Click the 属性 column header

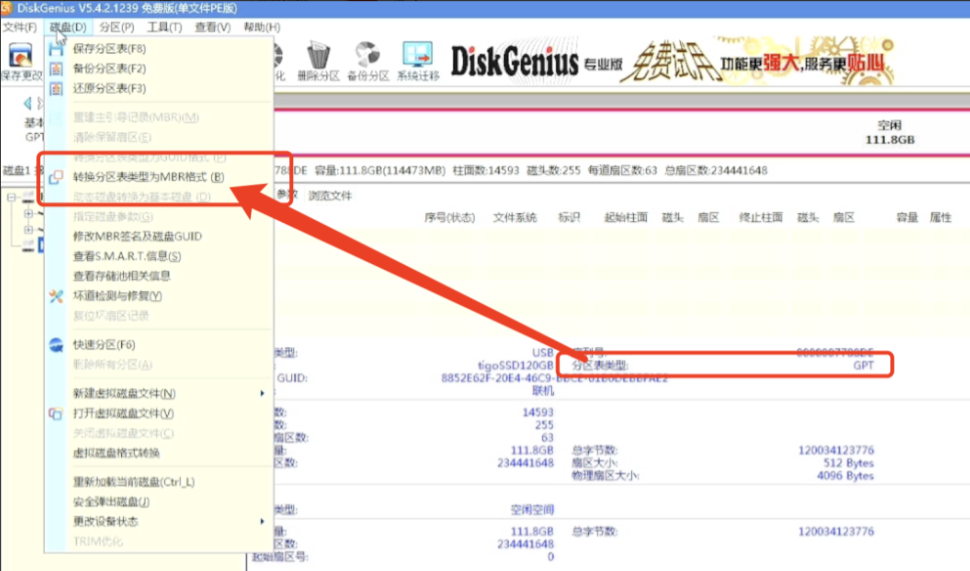coord(940,218)
